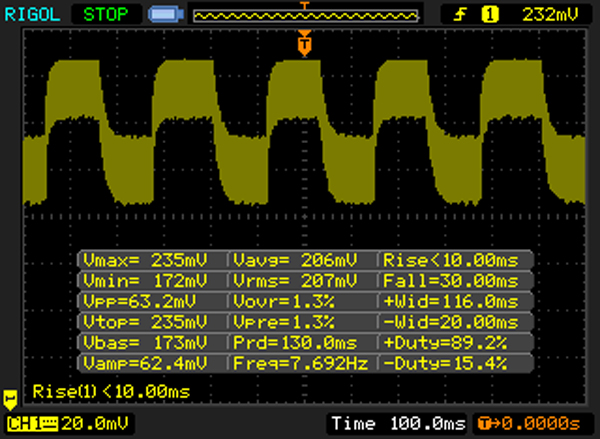Click the Vtop= 235mV measurement
Viewport: 600px width, 439px height.
pyautogui.click(x=145, y=322)
